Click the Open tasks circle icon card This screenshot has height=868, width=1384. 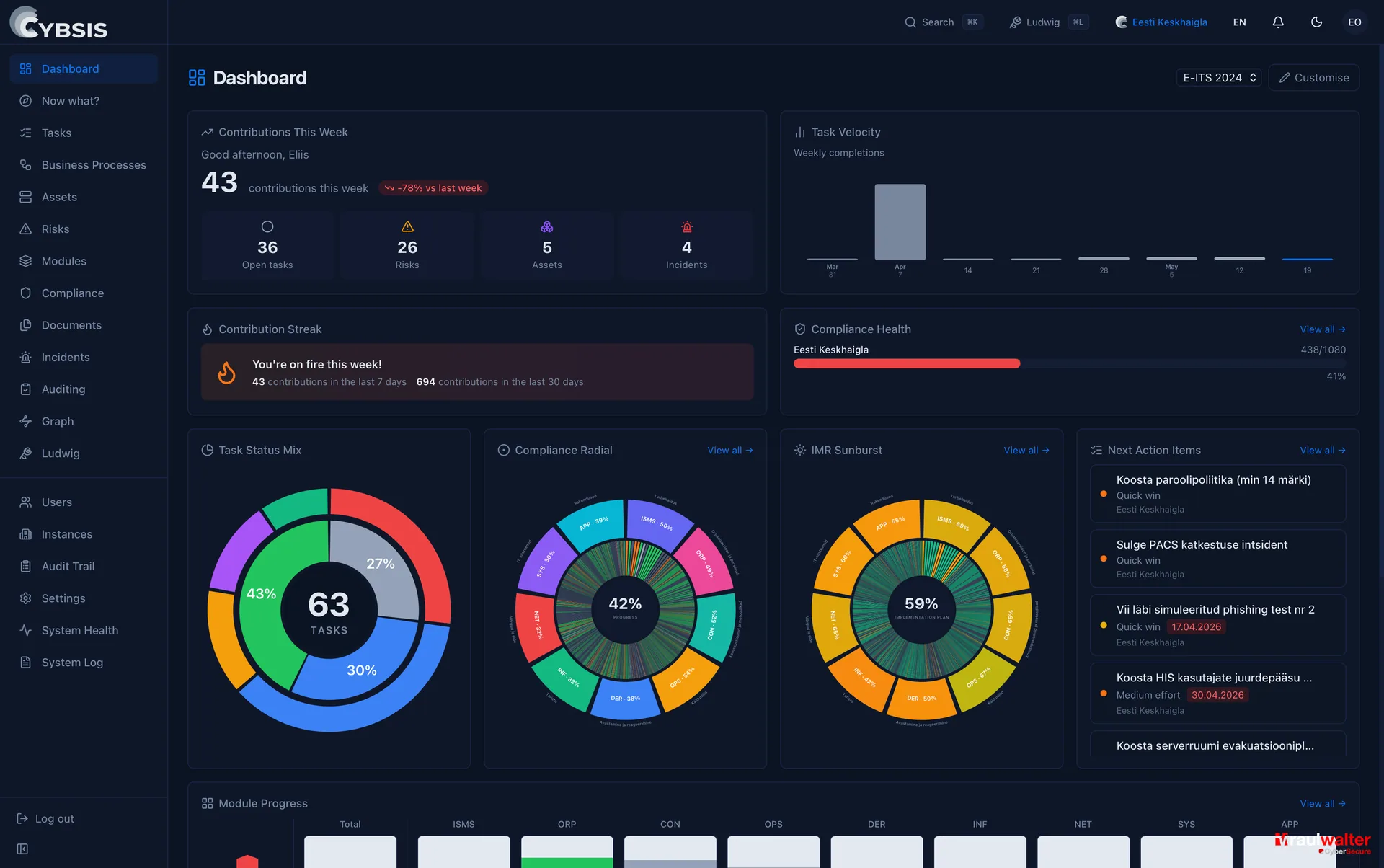point(267,245)
